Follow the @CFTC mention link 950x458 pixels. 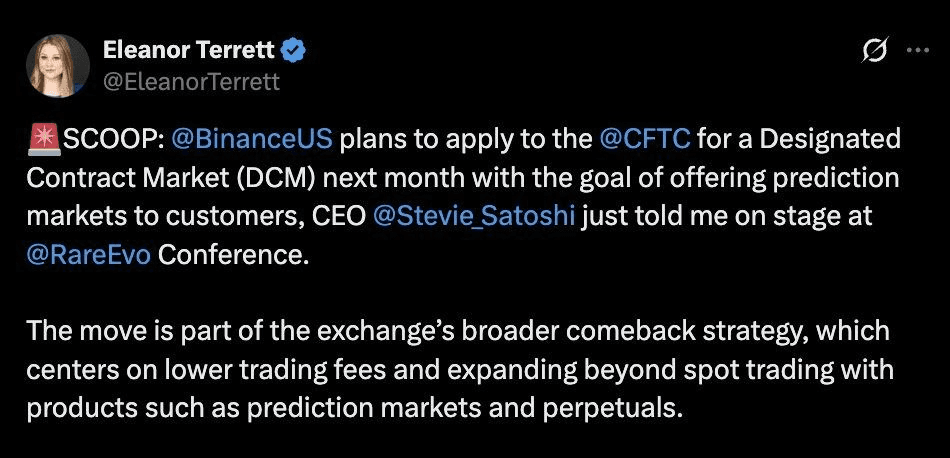pyautogui.click(x=645, y=140)
